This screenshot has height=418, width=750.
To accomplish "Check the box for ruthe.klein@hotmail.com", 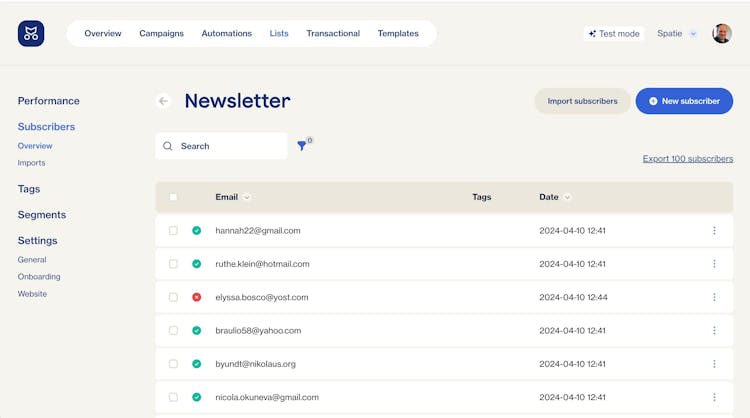I will coord(173,264).
